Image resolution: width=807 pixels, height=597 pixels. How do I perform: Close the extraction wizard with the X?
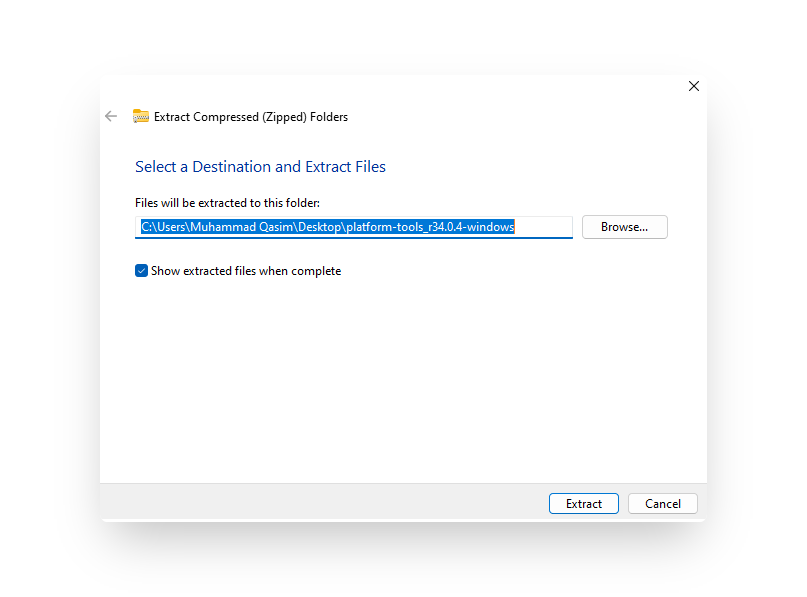pyautogui.click(x=694, y=87)
